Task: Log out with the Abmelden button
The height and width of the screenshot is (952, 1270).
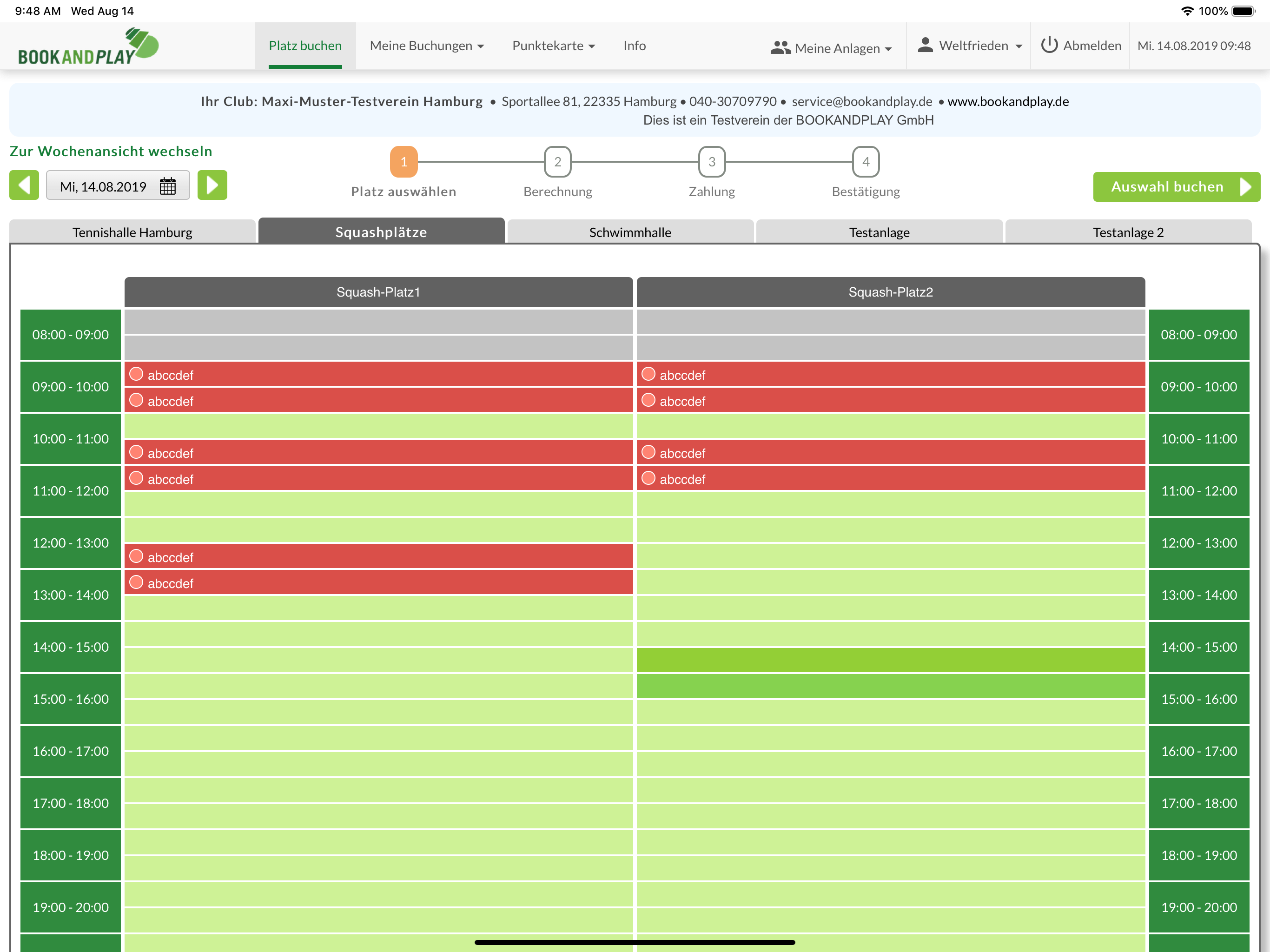Action: tap(1080, 46)
